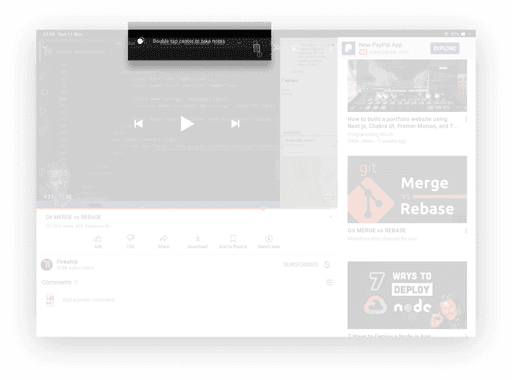Viewport: 512px width, 380px height.
Task: Click the 'New PayPal App' ad title
Action: (x=380, y=45)
